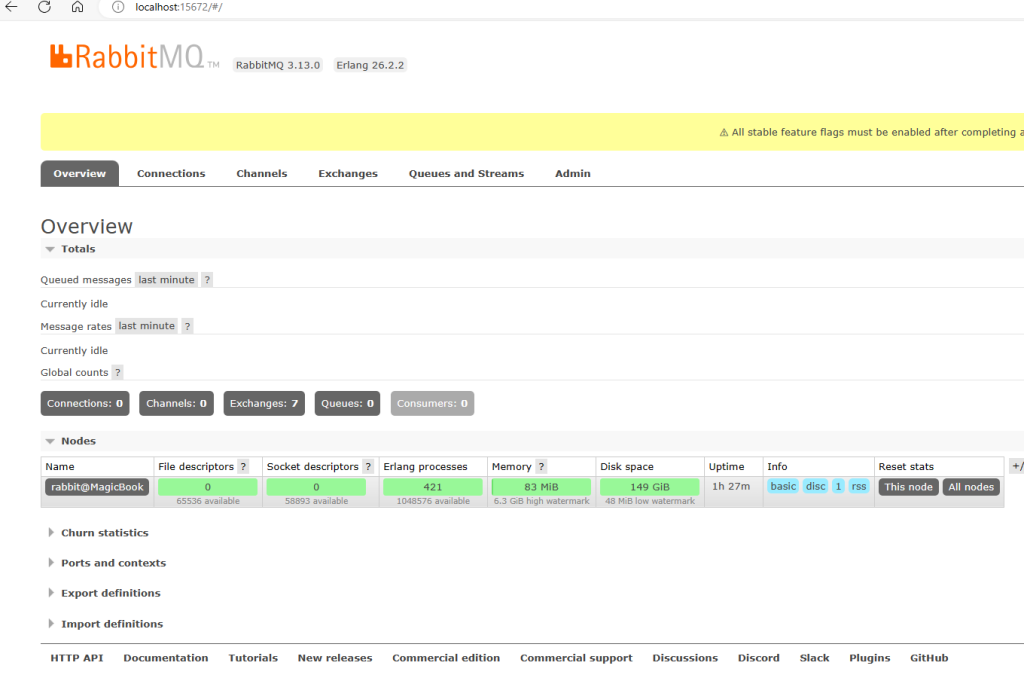
Task: Open New releases footer link
Action: coord(335,658)
